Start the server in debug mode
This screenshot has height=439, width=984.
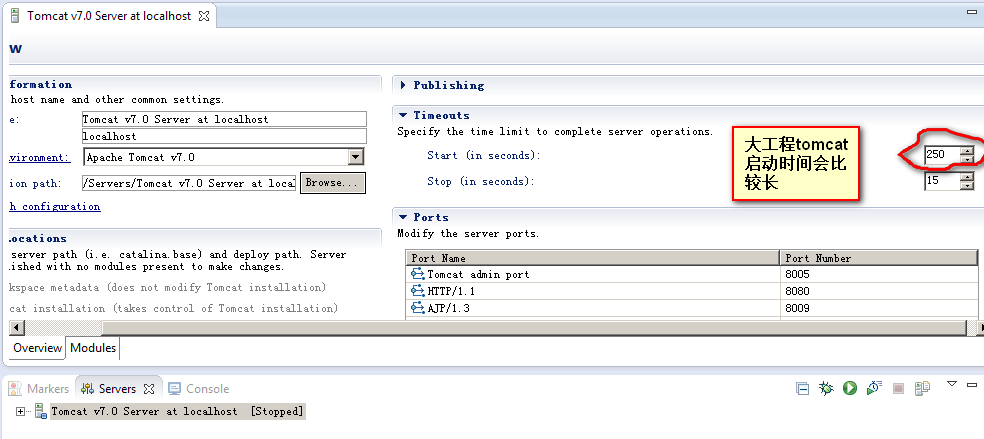pos(826,388)
